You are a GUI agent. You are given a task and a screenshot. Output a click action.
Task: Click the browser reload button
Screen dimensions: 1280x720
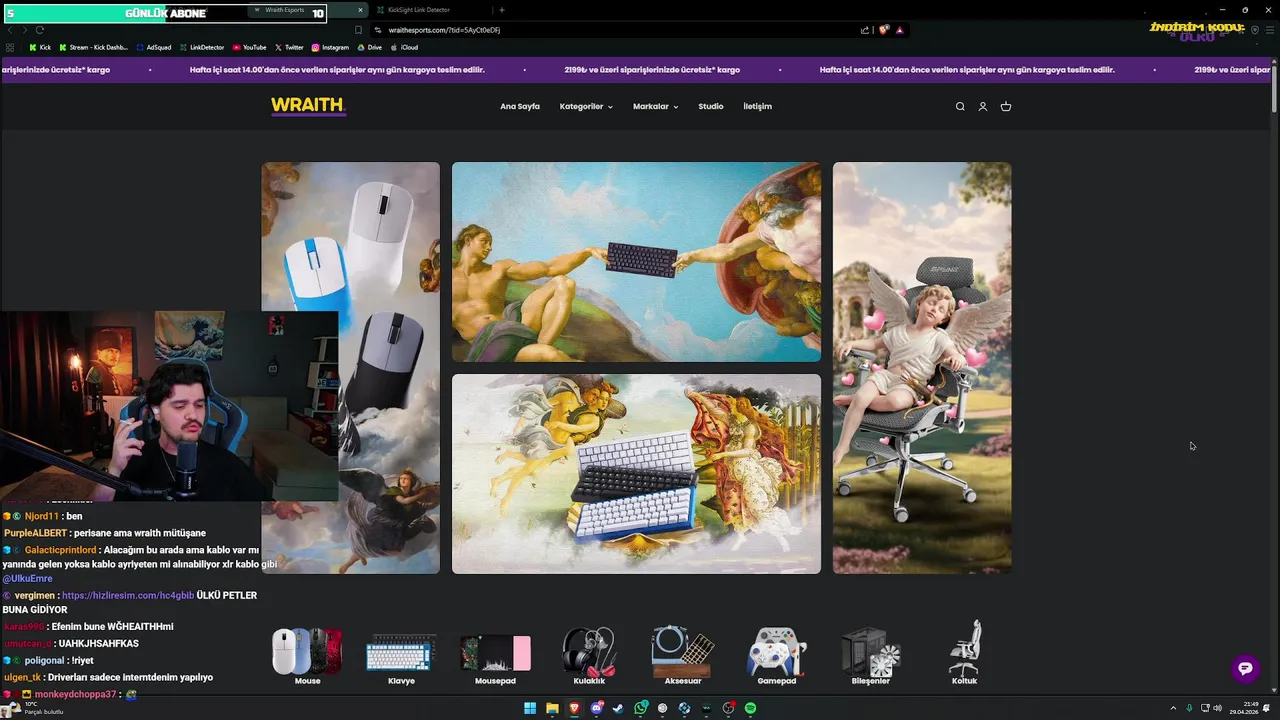point(41,30)
